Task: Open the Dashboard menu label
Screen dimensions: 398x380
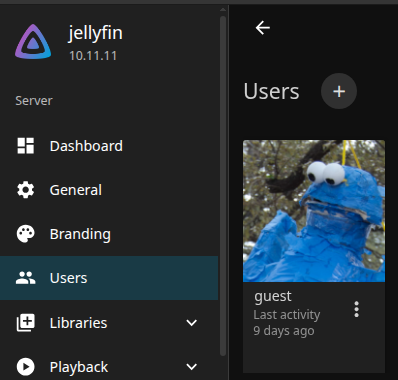Action: click(x=86, y=146)
